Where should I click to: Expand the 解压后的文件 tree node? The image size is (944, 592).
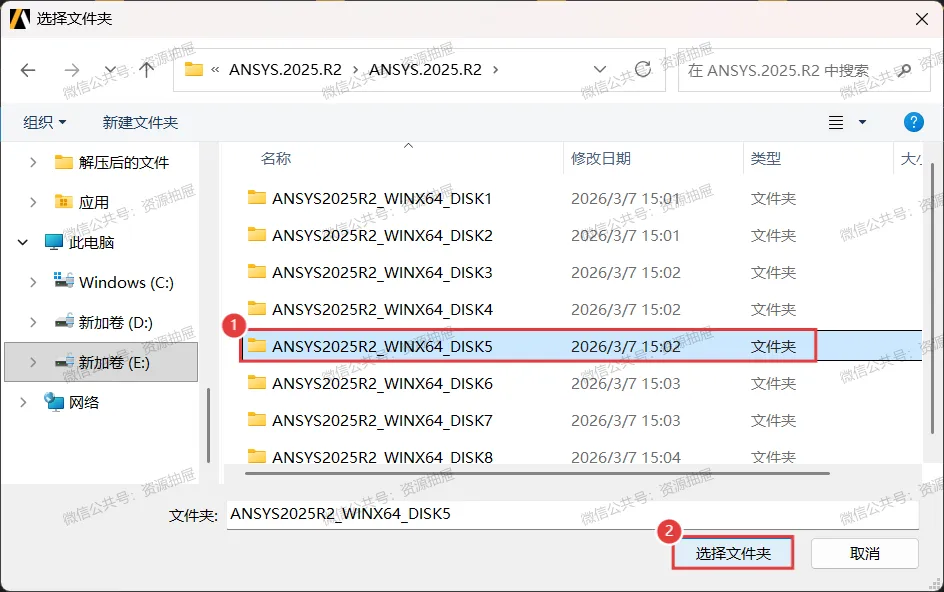[x=33, y=162]
